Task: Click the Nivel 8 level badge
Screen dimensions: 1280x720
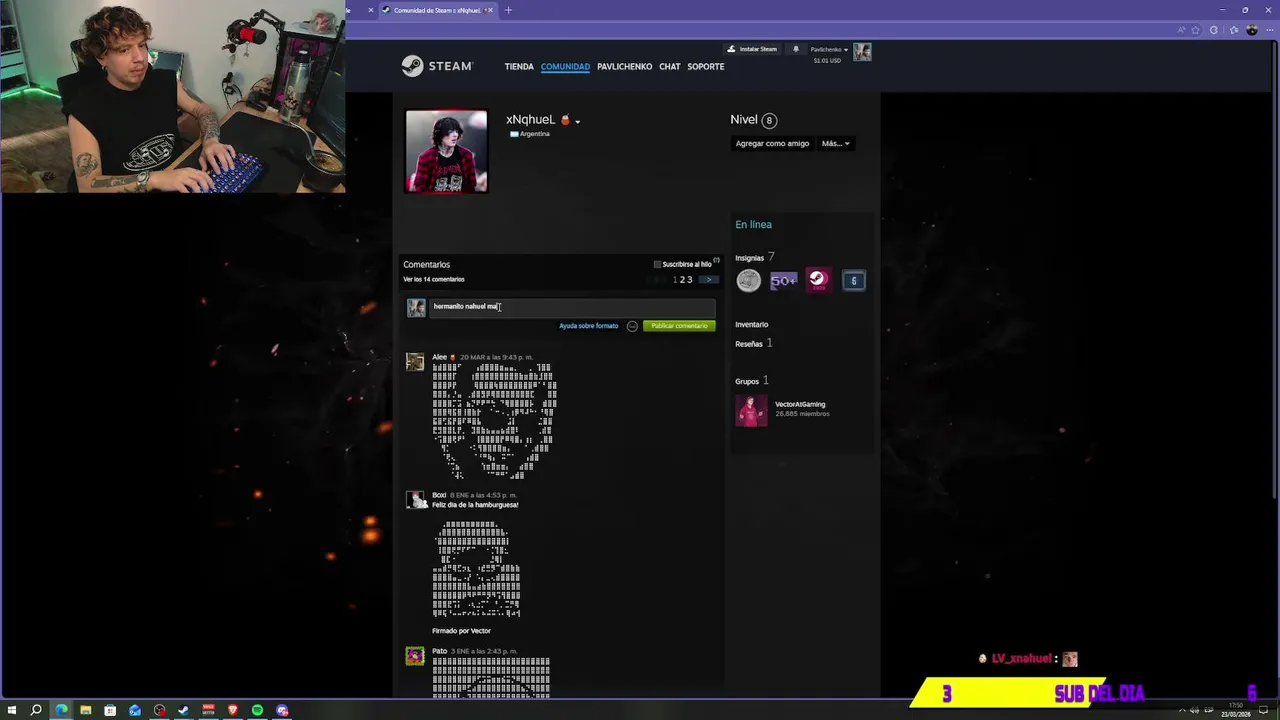Action: click(x=768, y=120)
